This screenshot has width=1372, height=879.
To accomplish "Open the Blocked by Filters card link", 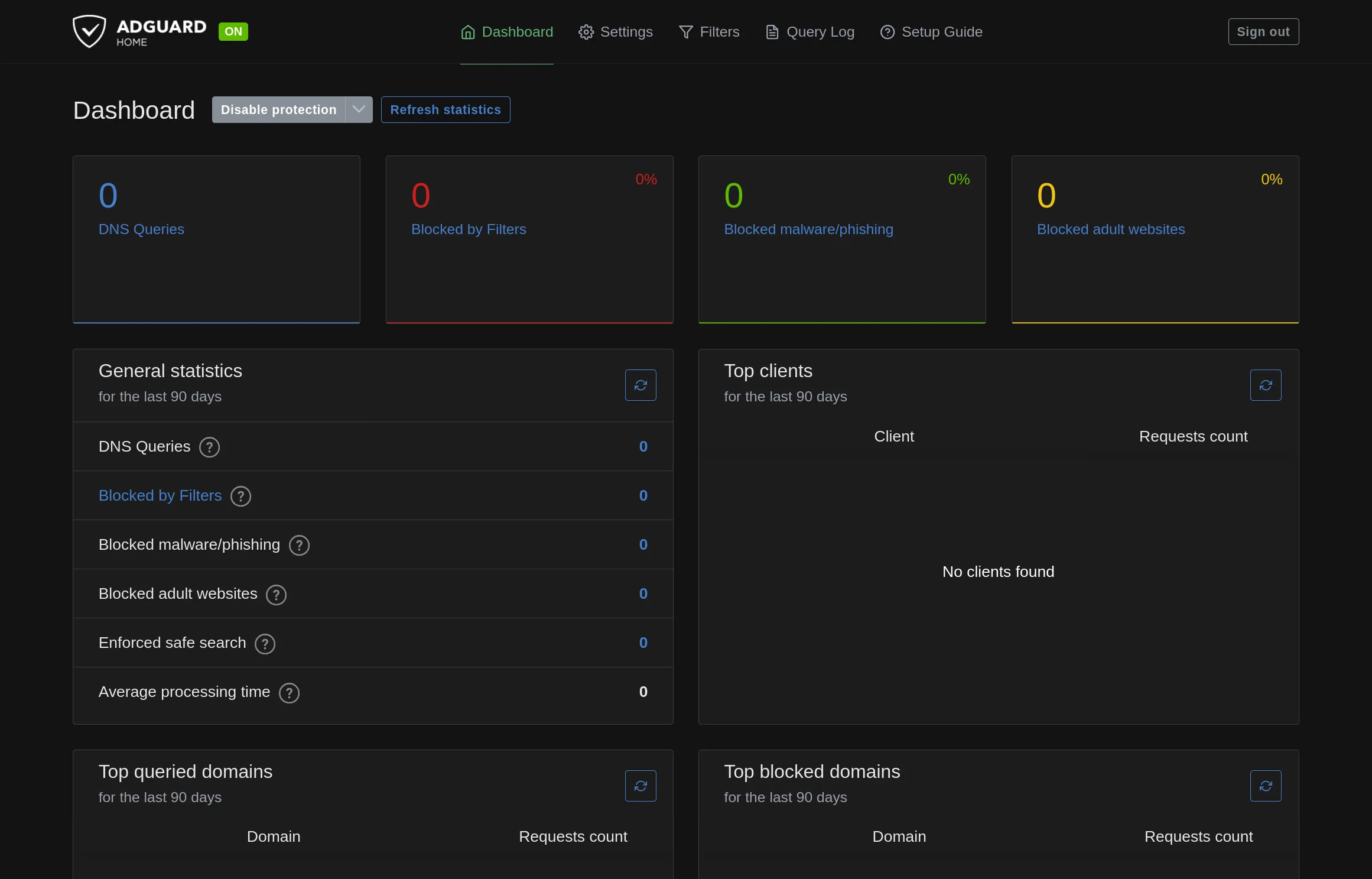I will pos(469,229).
